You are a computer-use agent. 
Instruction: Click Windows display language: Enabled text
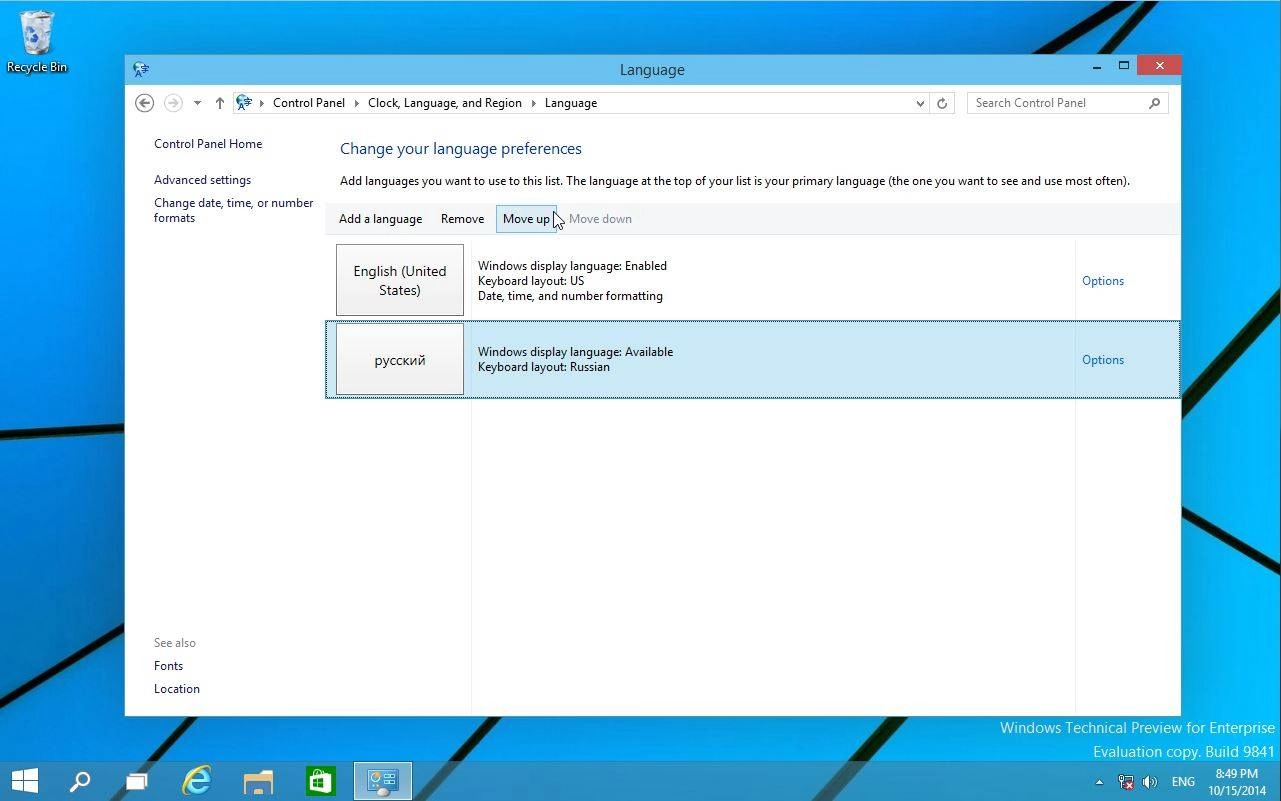pos(572,266)
